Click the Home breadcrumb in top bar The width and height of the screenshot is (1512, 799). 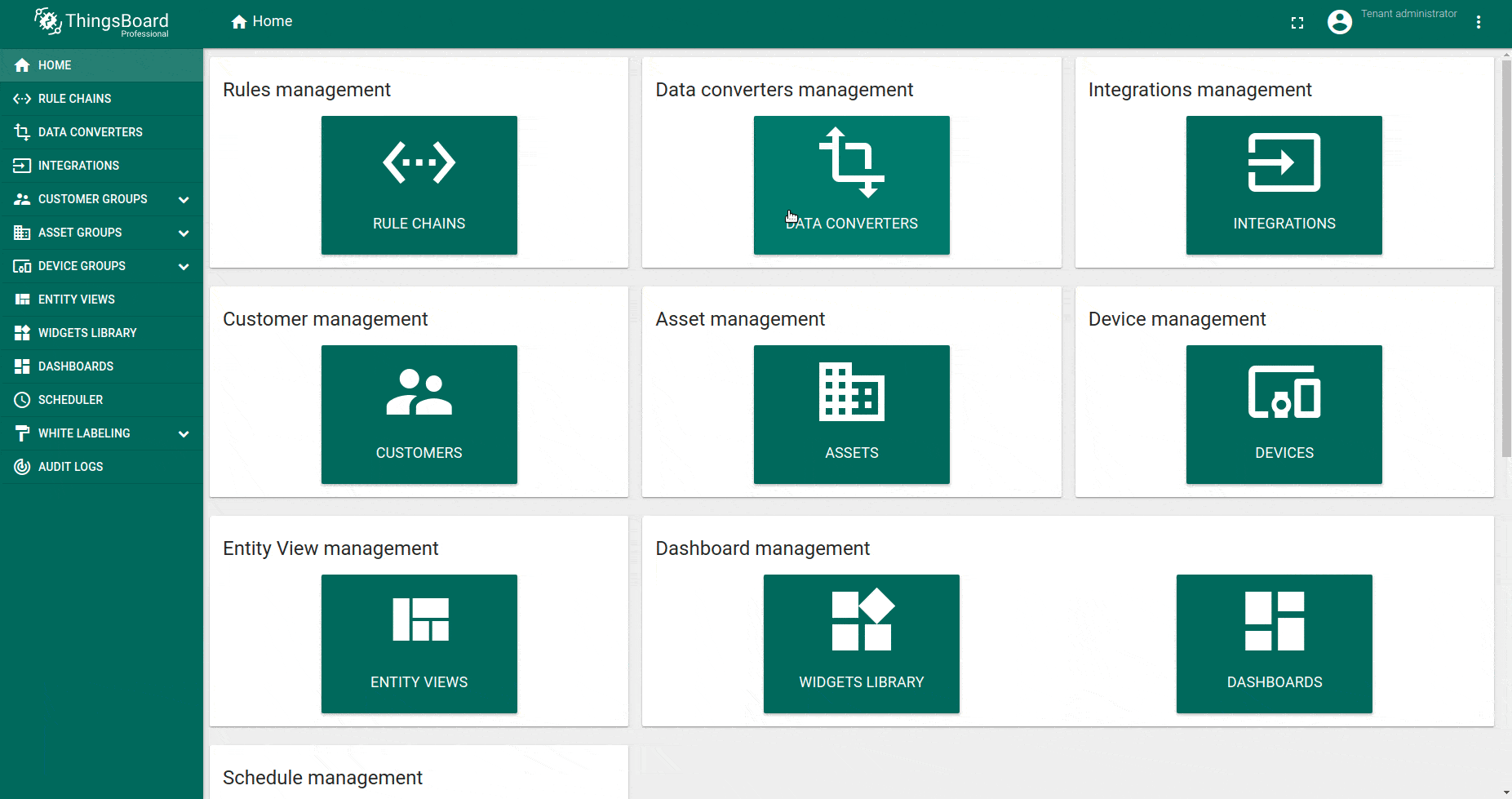(262, 22)
